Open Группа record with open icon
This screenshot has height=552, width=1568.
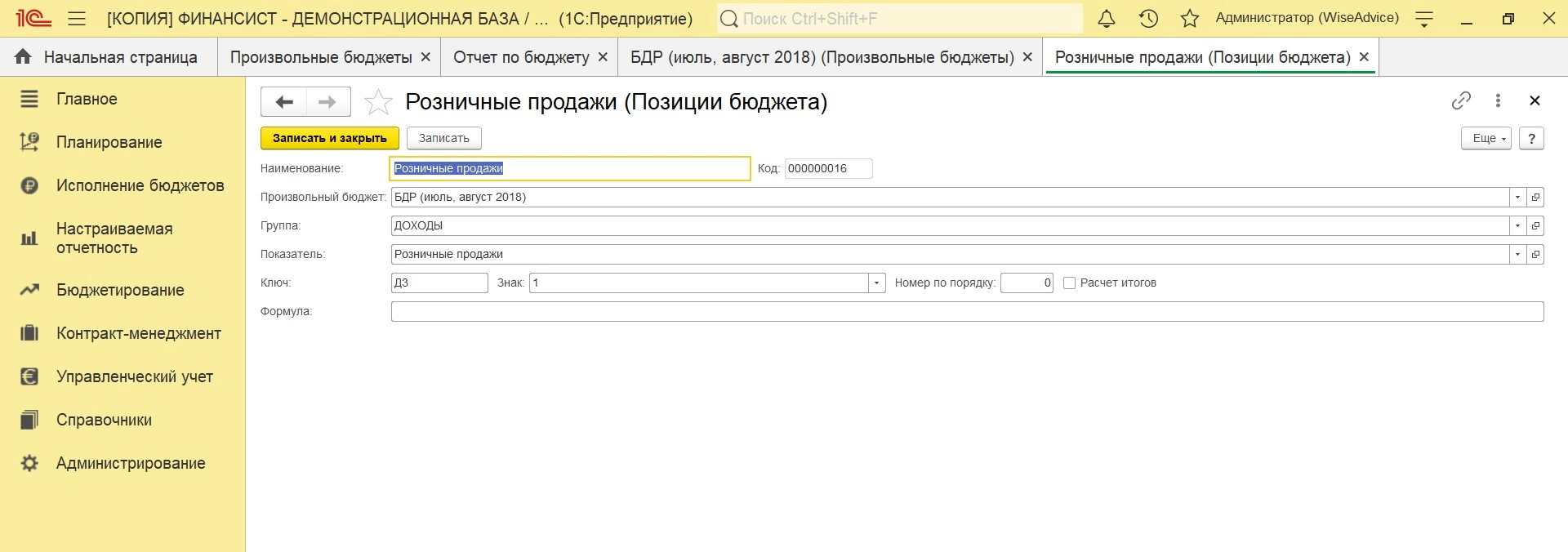pos(1535,225)
